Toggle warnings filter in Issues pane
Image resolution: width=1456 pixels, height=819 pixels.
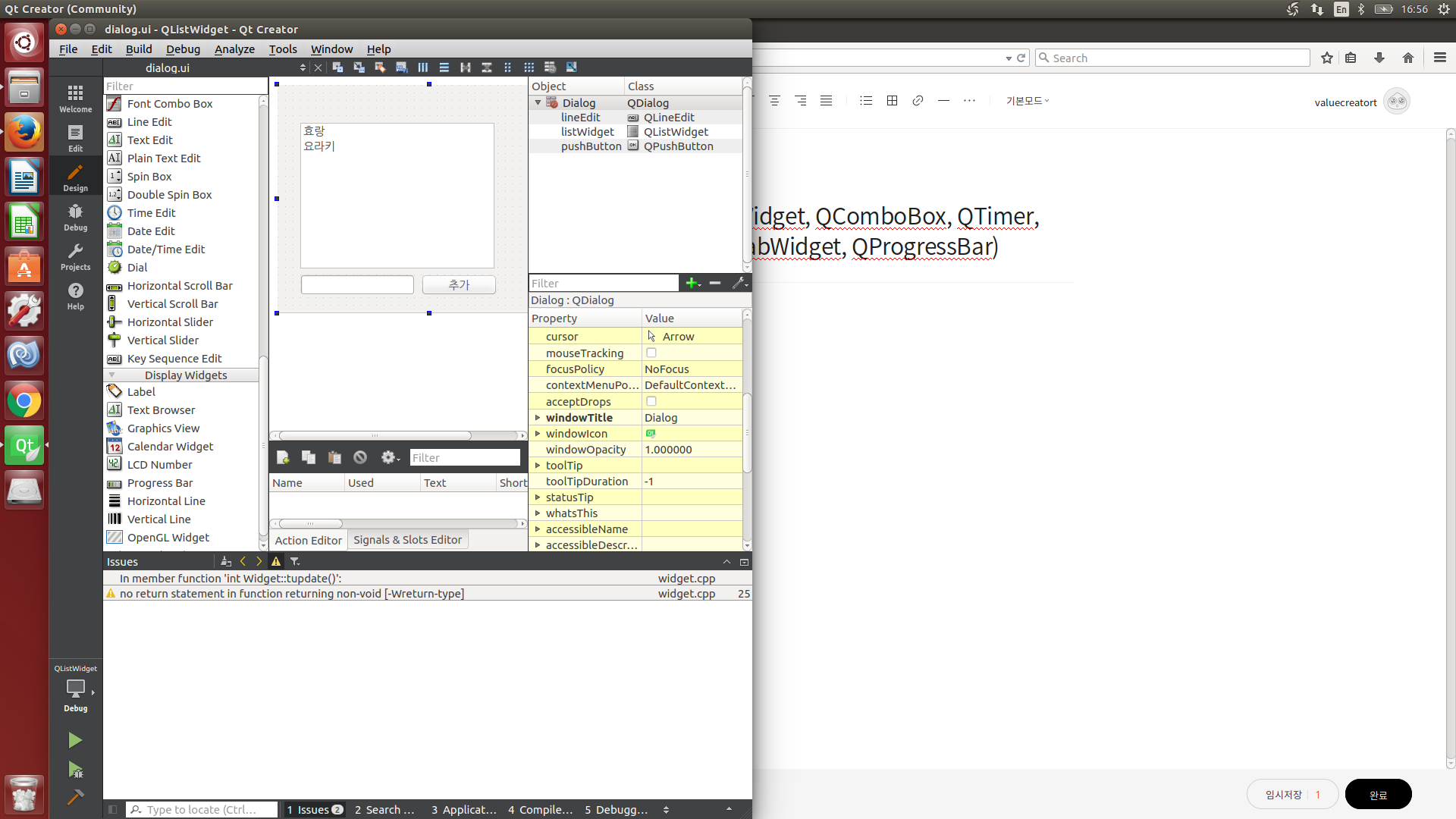(276, 561)
